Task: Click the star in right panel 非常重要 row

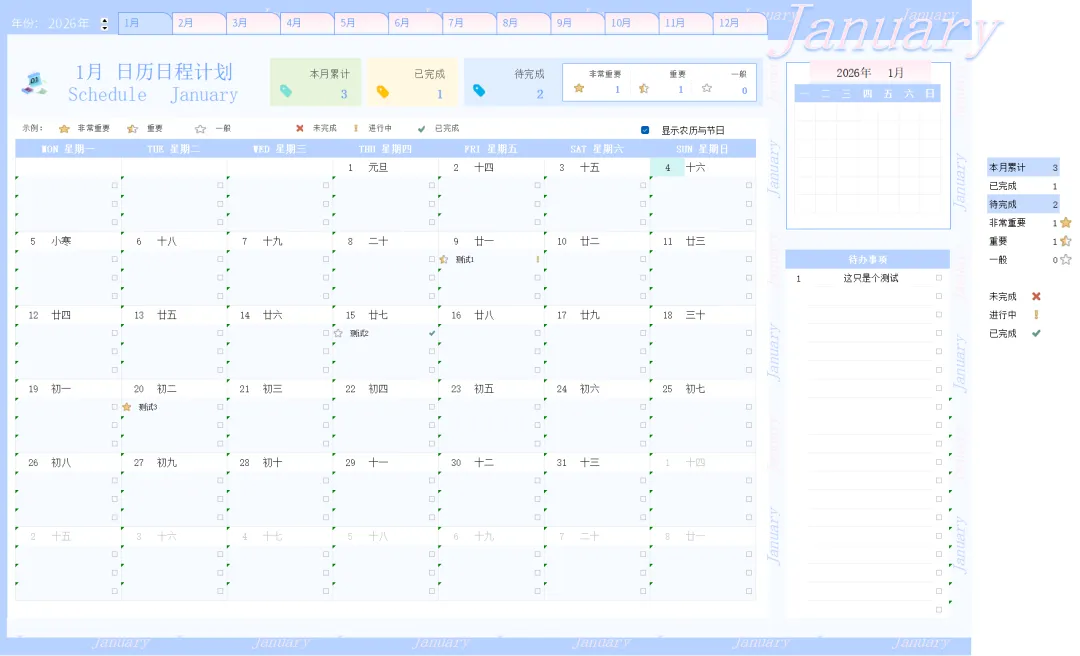Action: tap(1066, 223)
